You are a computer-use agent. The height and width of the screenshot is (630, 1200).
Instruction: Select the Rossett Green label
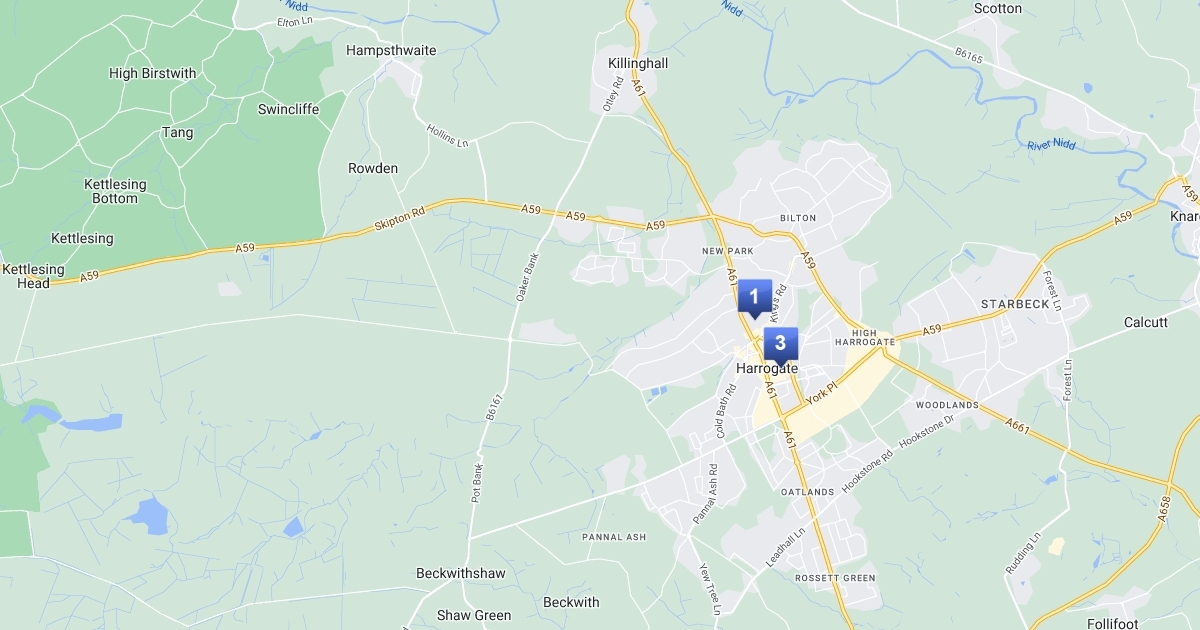[835, 578]
